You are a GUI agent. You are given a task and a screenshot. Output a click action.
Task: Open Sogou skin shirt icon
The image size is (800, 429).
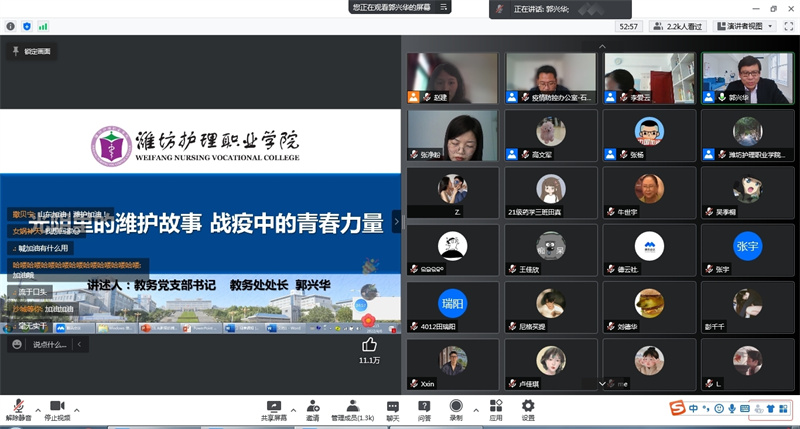[x=770, y=409]
